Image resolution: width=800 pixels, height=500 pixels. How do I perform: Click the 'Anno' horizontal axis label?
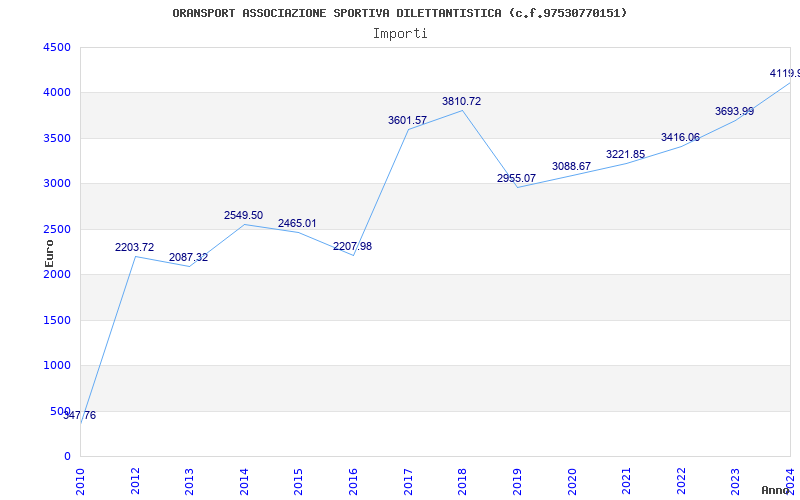[x=776, y=490]
